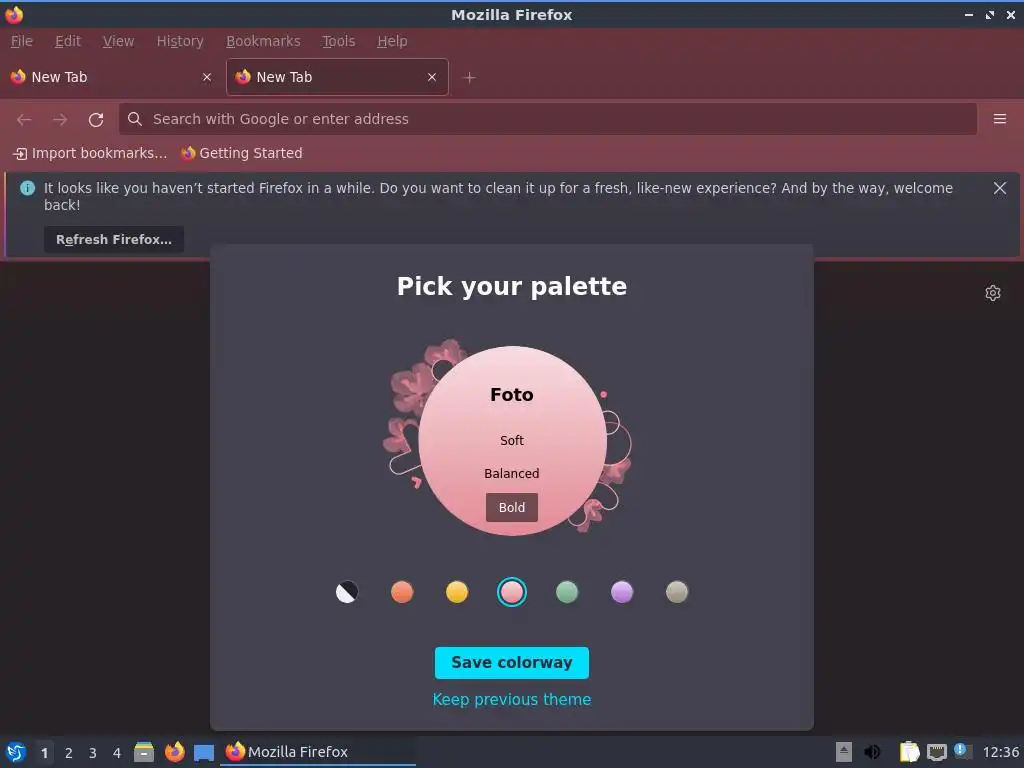Screen dimensions: 1024x768
Task: Go back with the back arrow
Action: point(24,120)
